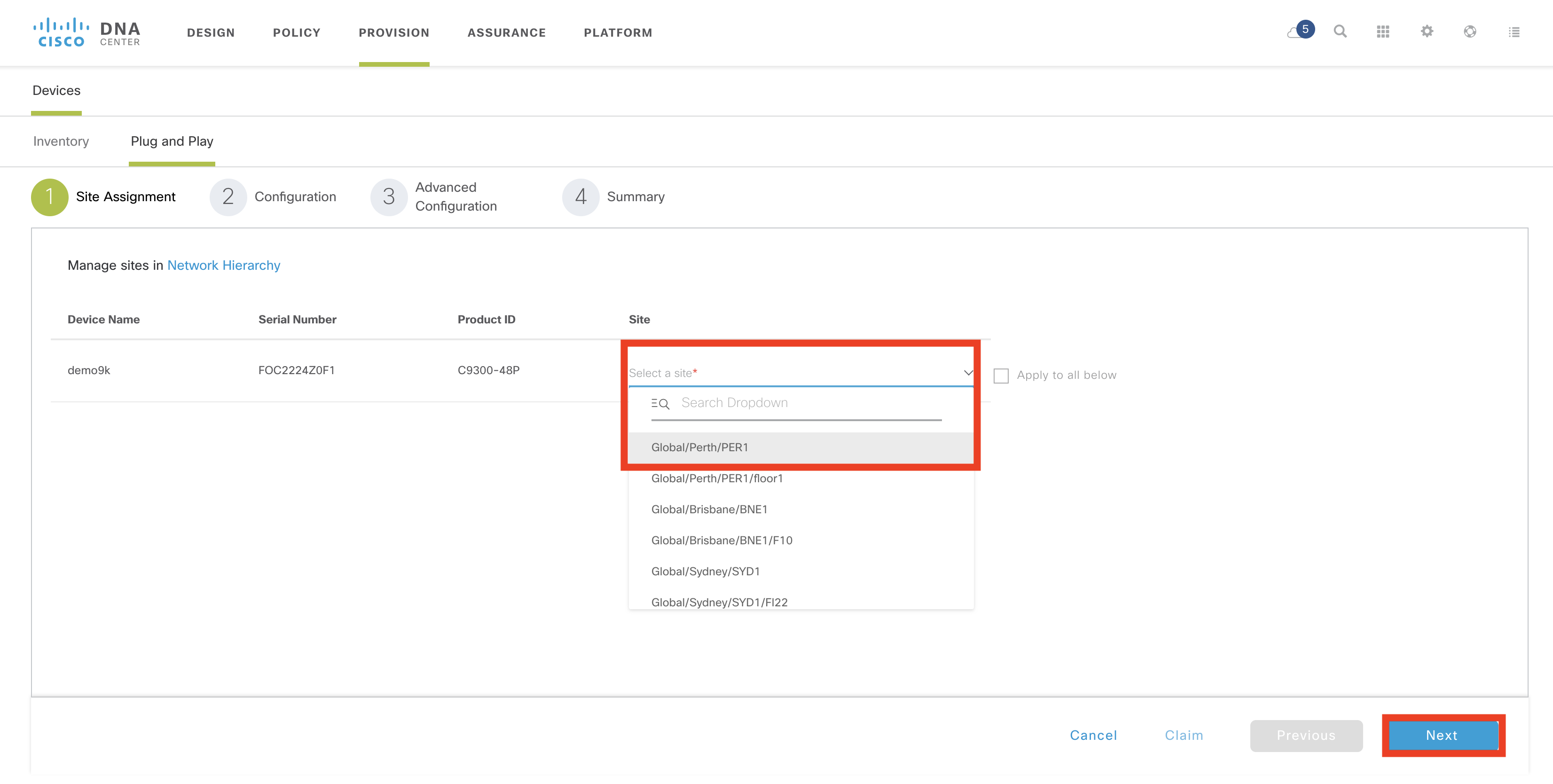Select Global/Brisbane/BNE1/F10 site option
This screenshot has width=1553, height=784.
pos(722,541)
